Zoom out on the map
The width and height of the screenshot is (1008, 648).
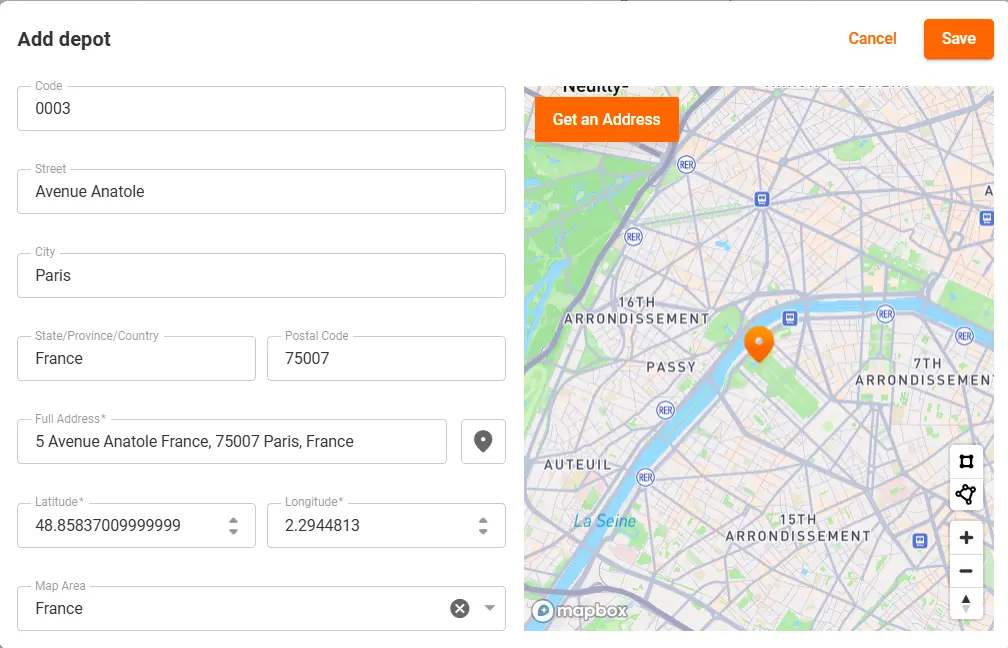pyautogui.click(x=965, y=571)
